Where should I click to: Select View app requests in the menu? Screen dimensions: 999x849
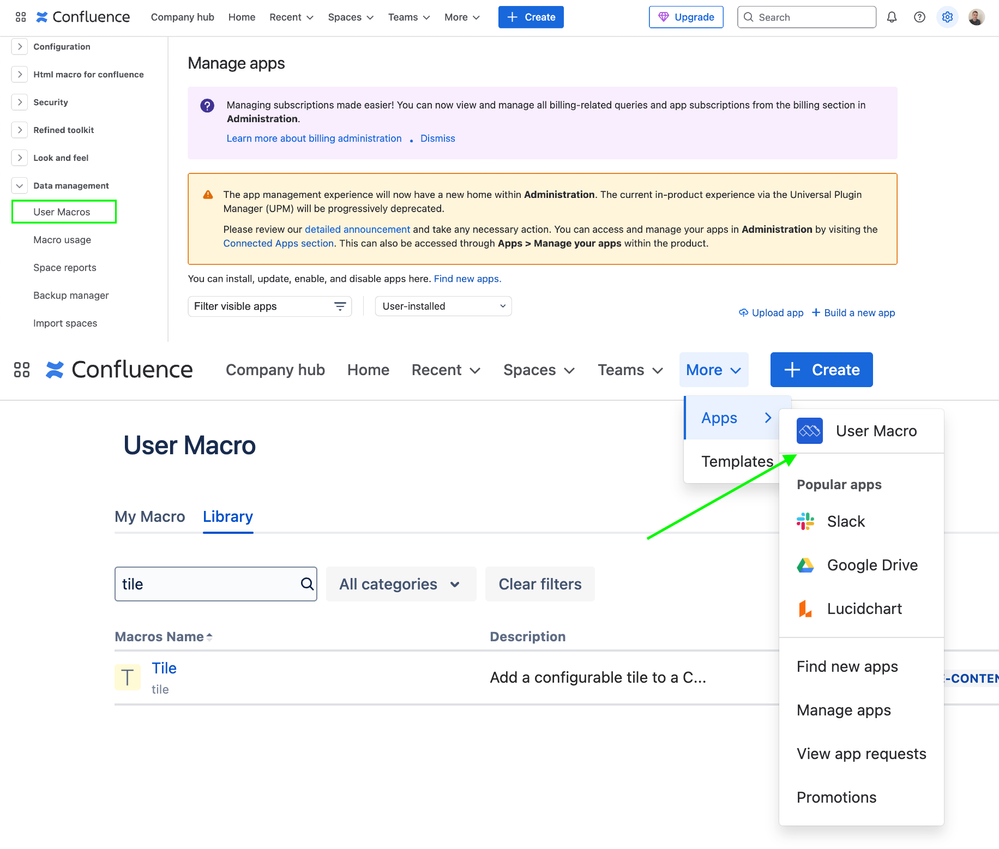861,753
